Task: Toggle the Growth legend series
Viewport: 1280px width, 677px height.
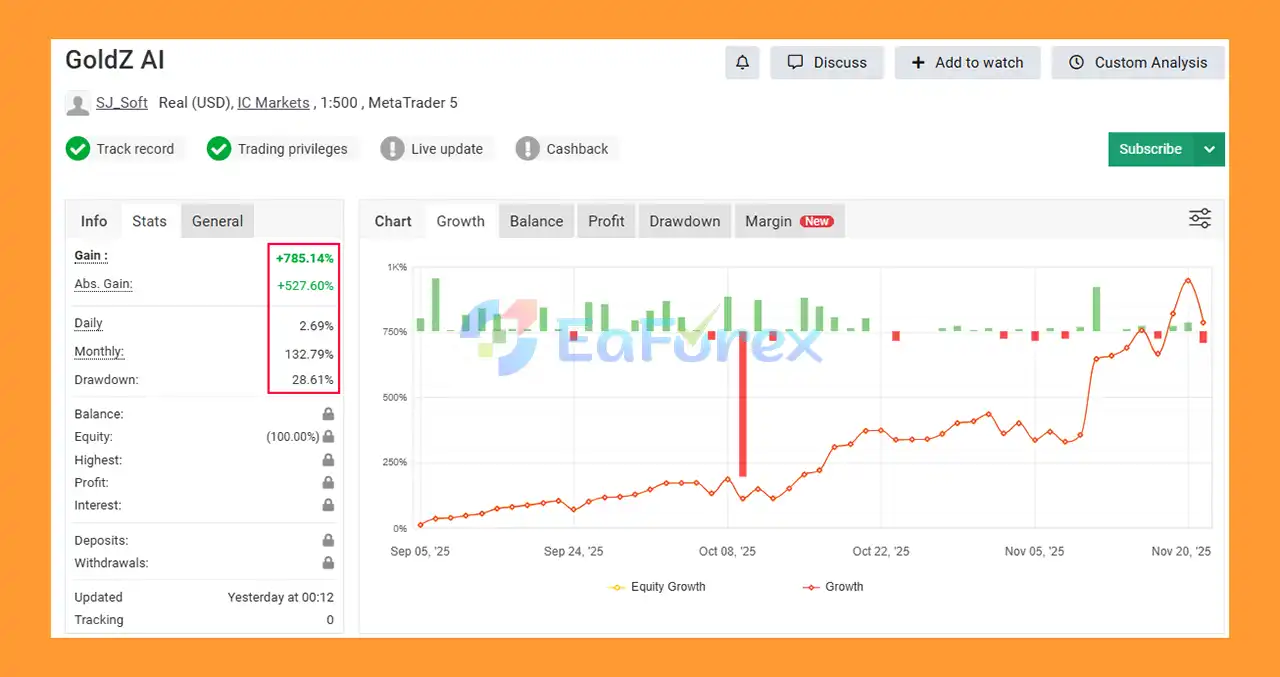Action: (x=833, y=587)
